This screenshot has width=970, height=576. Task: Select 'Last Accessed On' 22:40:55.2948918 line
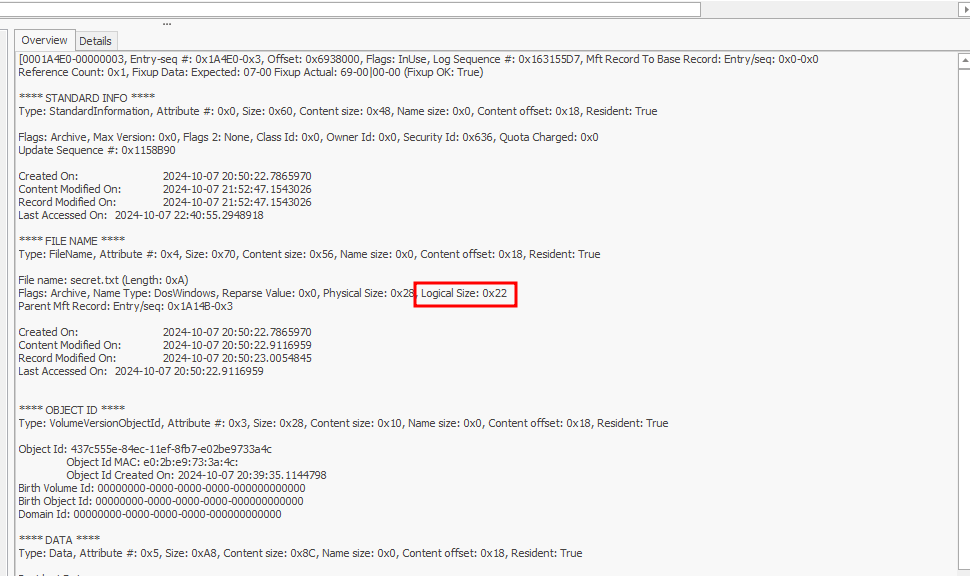[141, 215]
